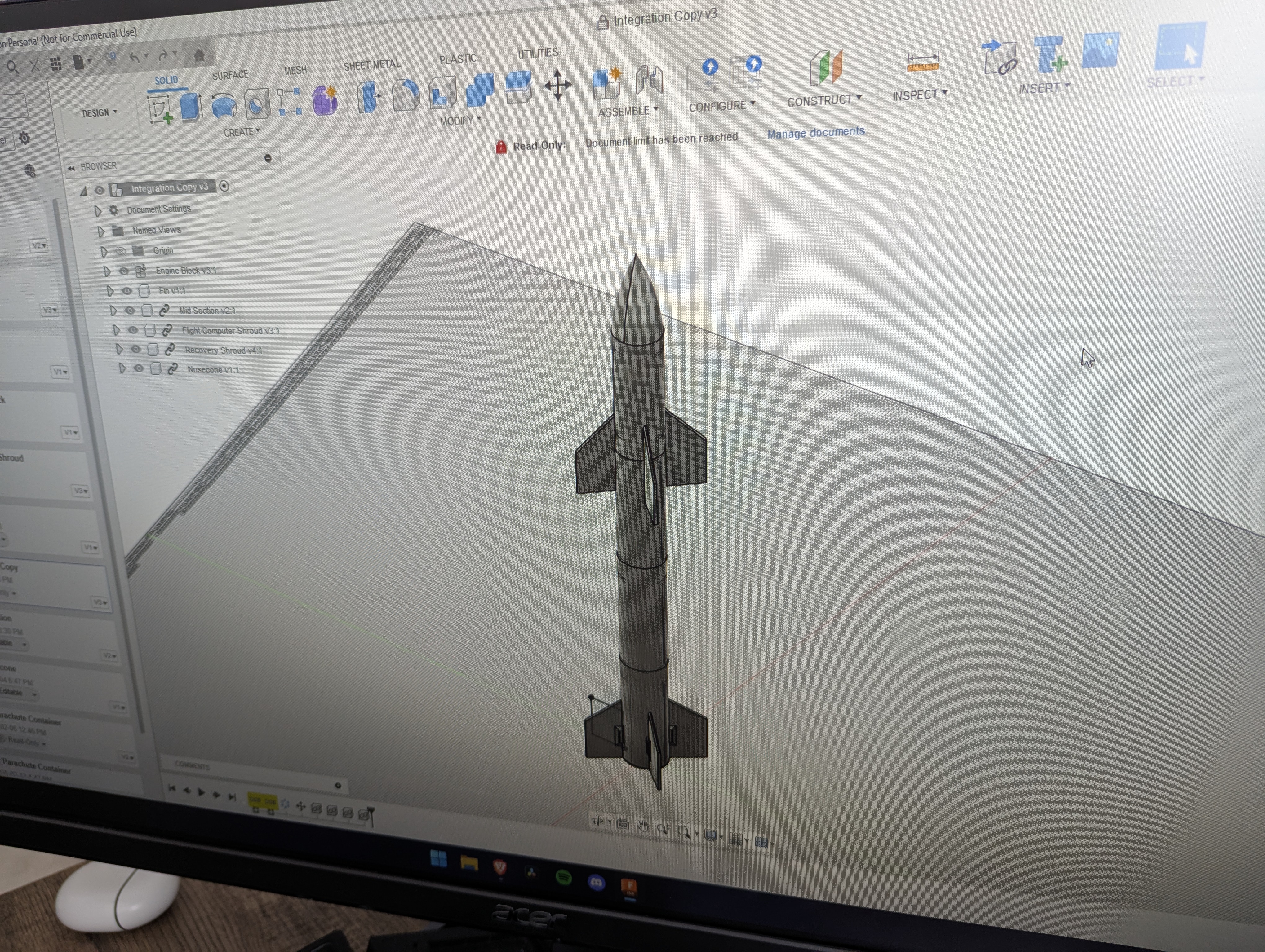The width and height of the screenshot is (1265, 952).
Task: Click the Look At icon in navigation bar
Action: point(622,825)
